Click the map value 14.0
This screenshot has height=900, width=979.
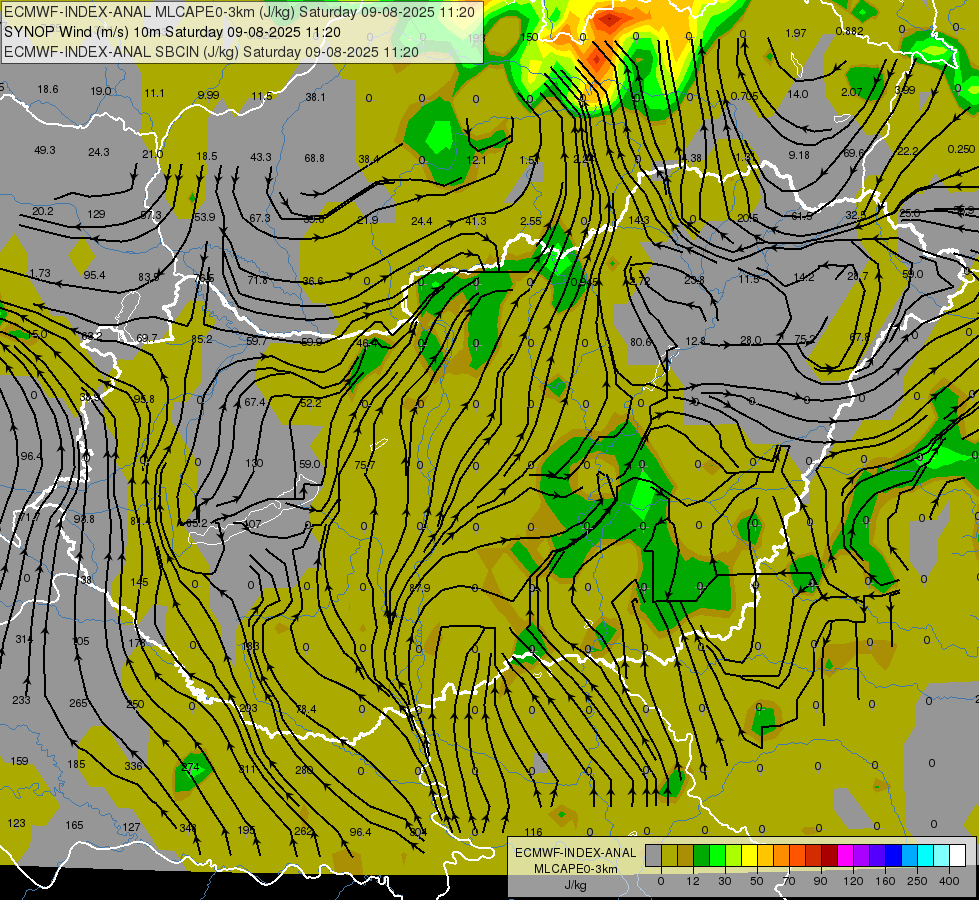798,94
